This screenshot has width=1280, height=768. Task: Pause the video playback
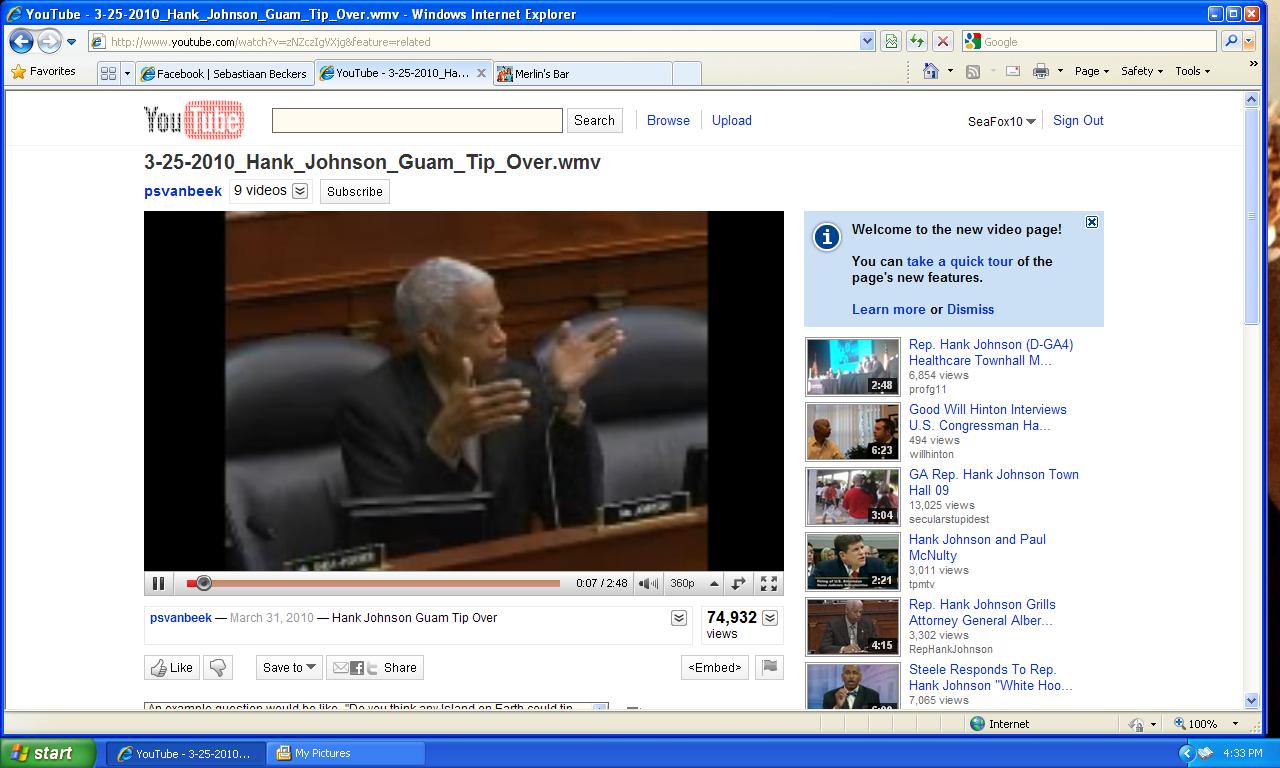(158, 583)
